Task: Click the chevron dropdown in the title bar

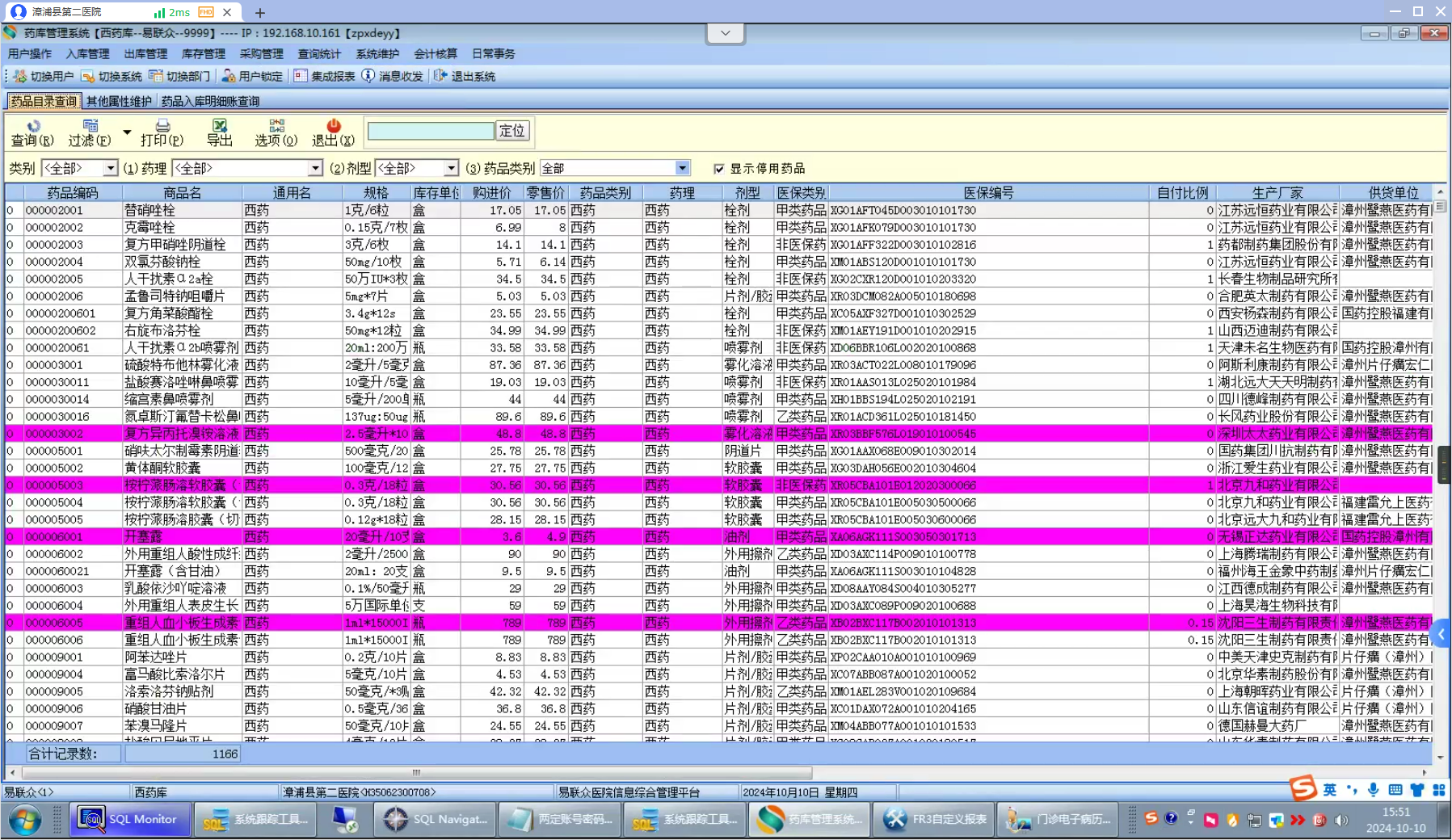Action: (x=726, y=33)
